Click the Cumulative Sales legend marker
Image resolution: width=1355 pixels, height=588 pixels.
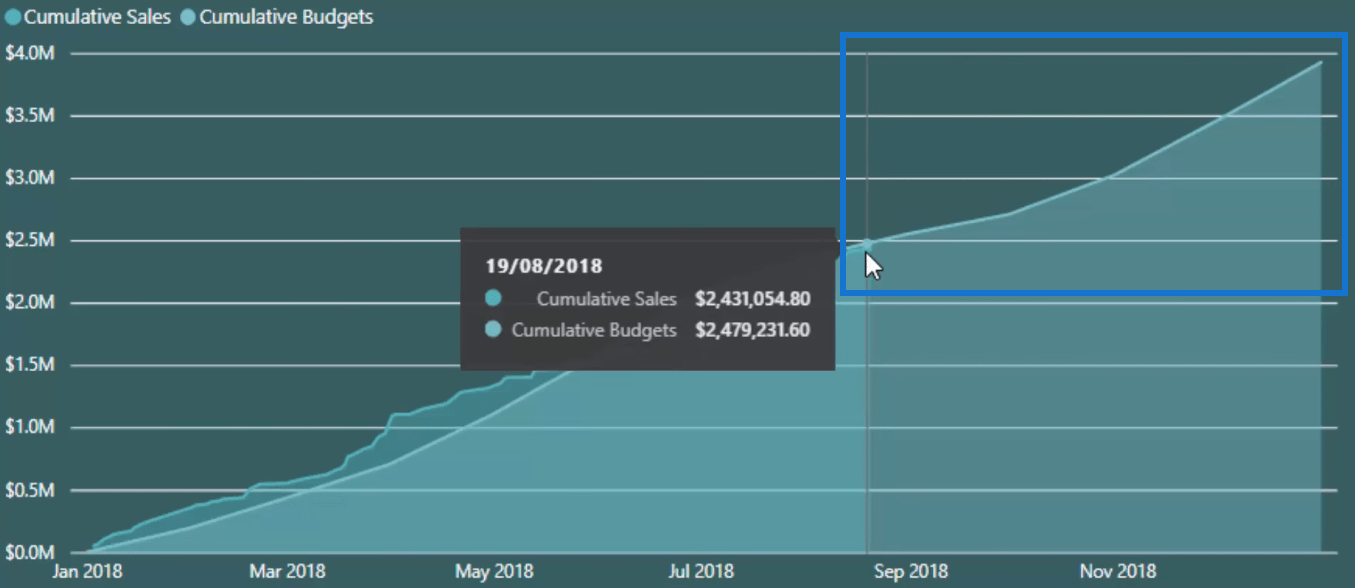click(13, 17)
